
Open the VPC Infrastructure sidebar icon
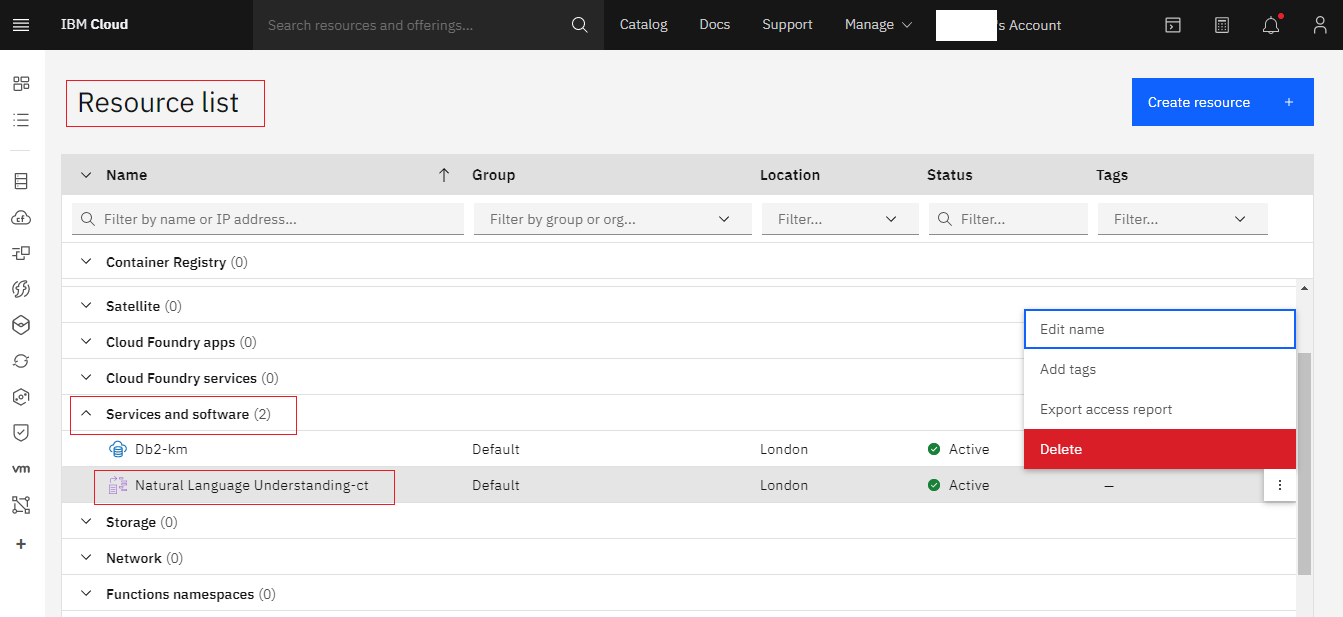coord(21,505)
